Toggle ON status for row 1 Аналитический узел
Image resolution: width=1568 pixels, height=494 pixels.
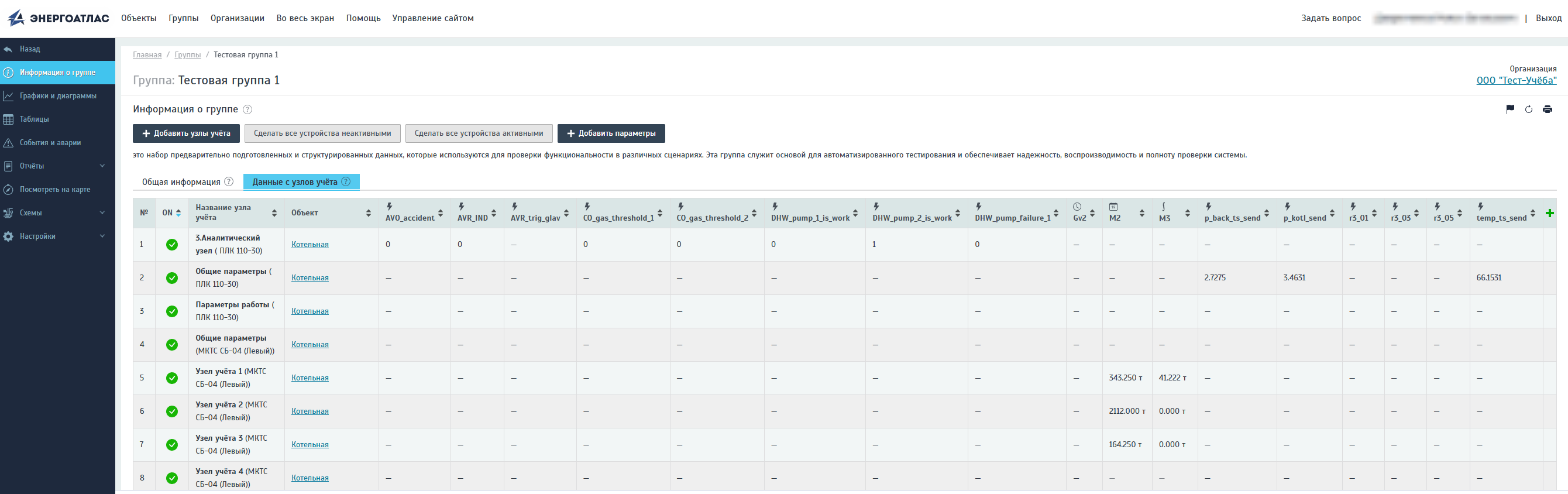[172, 245]
